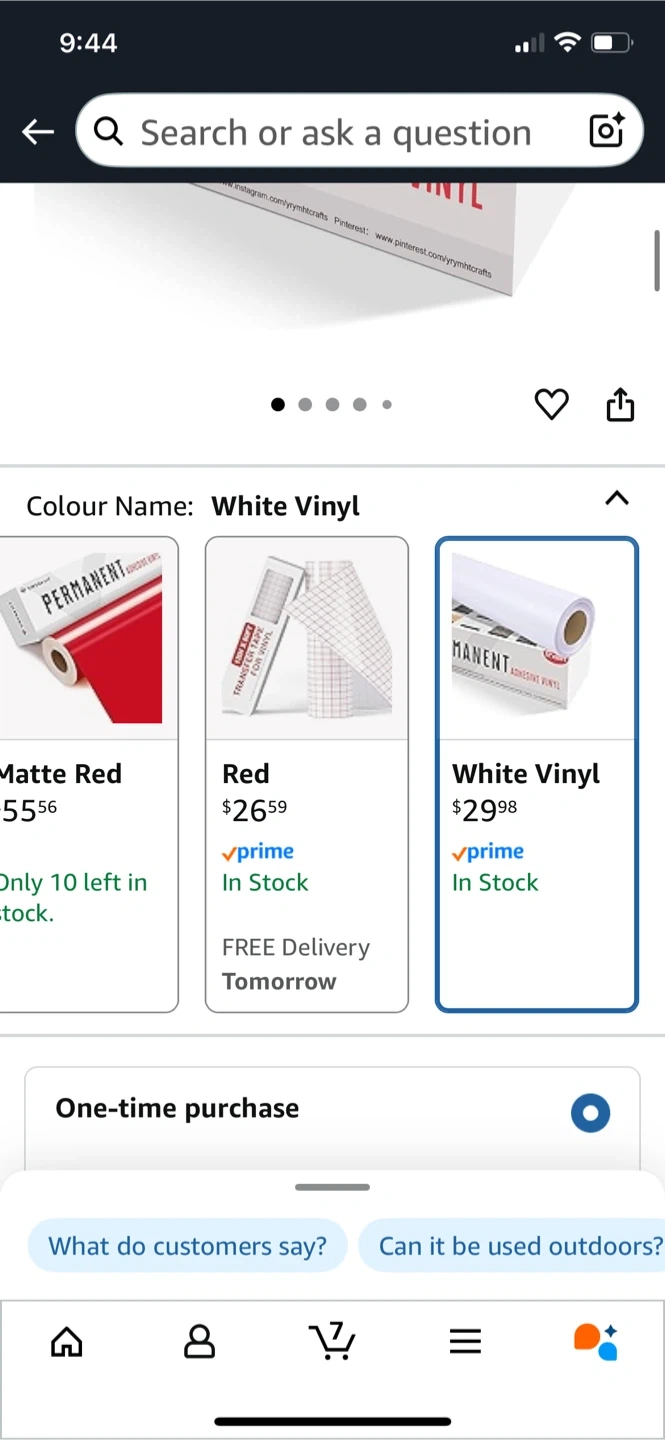Image resolution: width=665 pixels, height=1440 pixels.
Task: Open the account profile icon
Action: click(200, 1341)
